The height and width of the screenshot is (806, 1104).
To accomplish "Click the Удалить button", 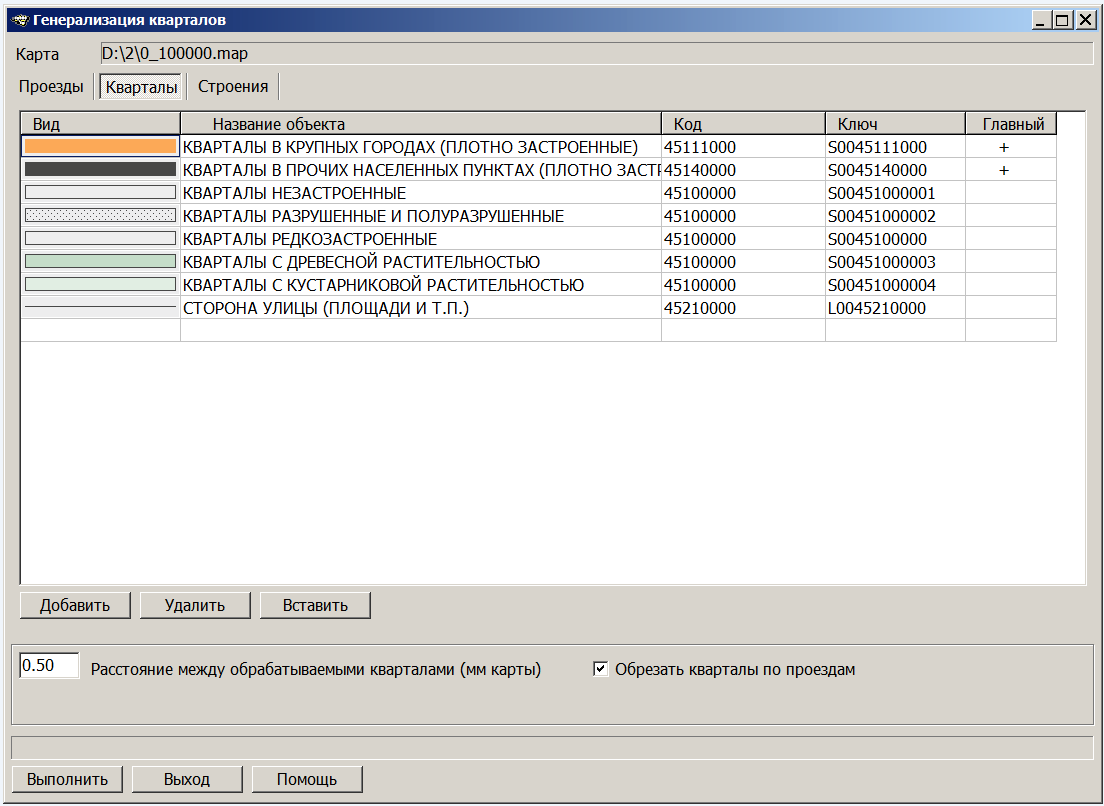I will click(195, 605).
